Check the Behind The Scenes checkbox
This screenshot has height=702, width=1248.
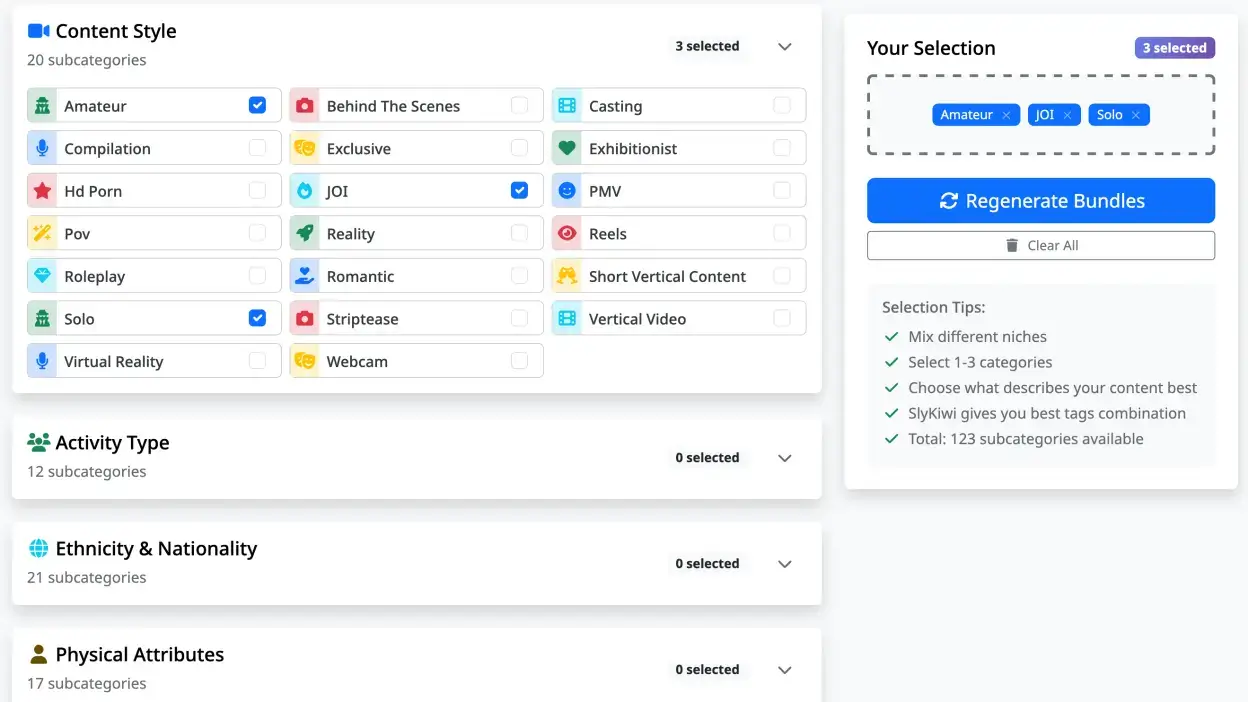(519, 105)
